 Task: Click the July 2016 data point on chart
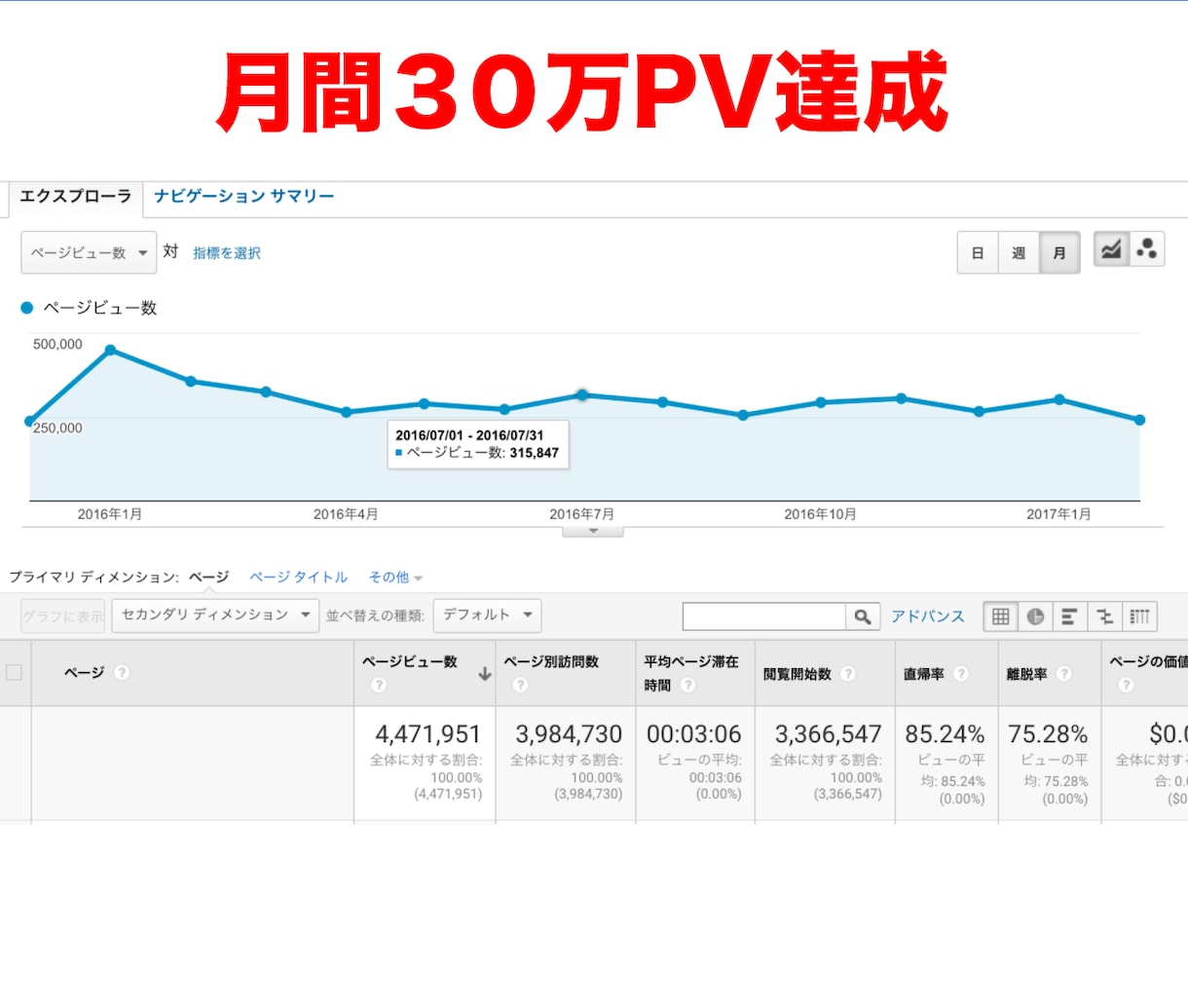click(x=582, y=395)
